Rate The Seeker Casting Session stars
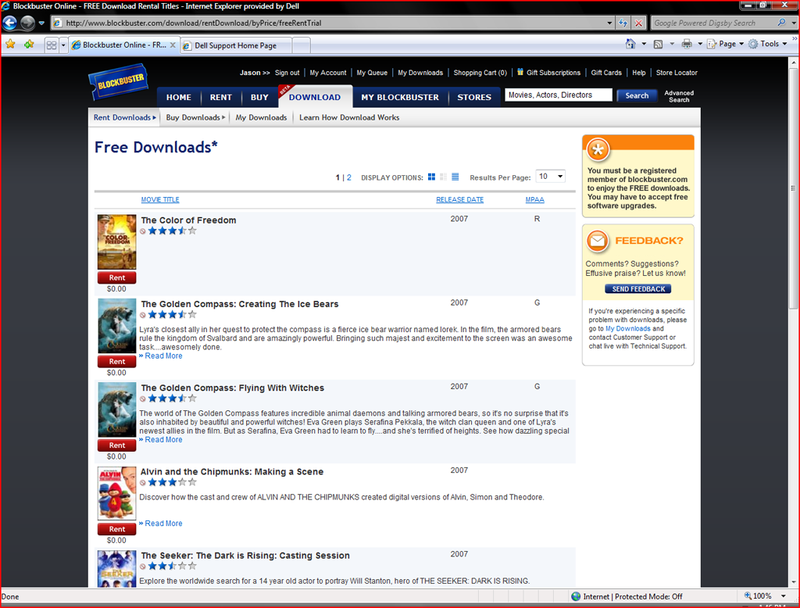 pyautogui.click(x=172, y=566)
